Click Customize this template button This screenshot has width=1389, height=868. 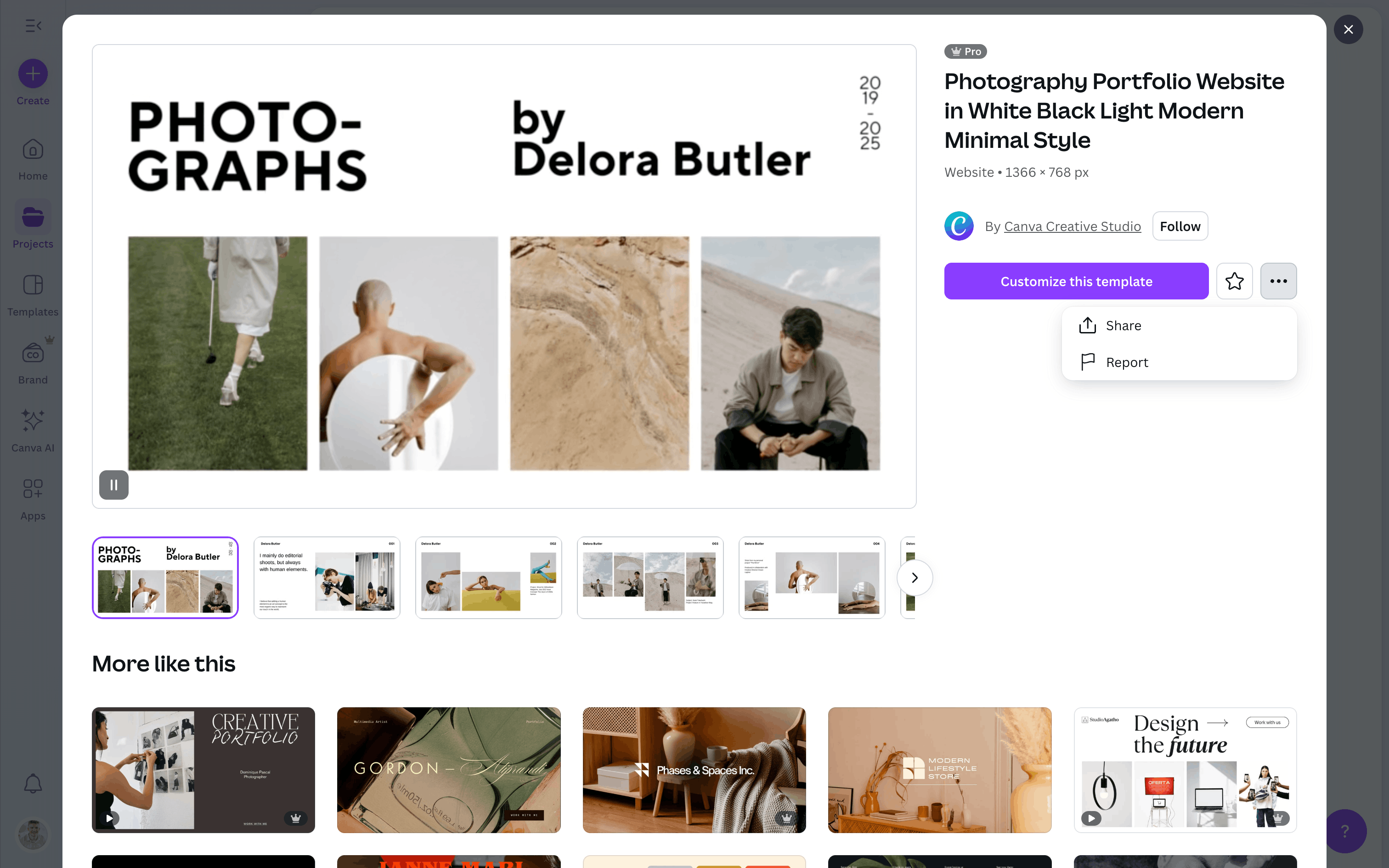[x=1076, y=281]
